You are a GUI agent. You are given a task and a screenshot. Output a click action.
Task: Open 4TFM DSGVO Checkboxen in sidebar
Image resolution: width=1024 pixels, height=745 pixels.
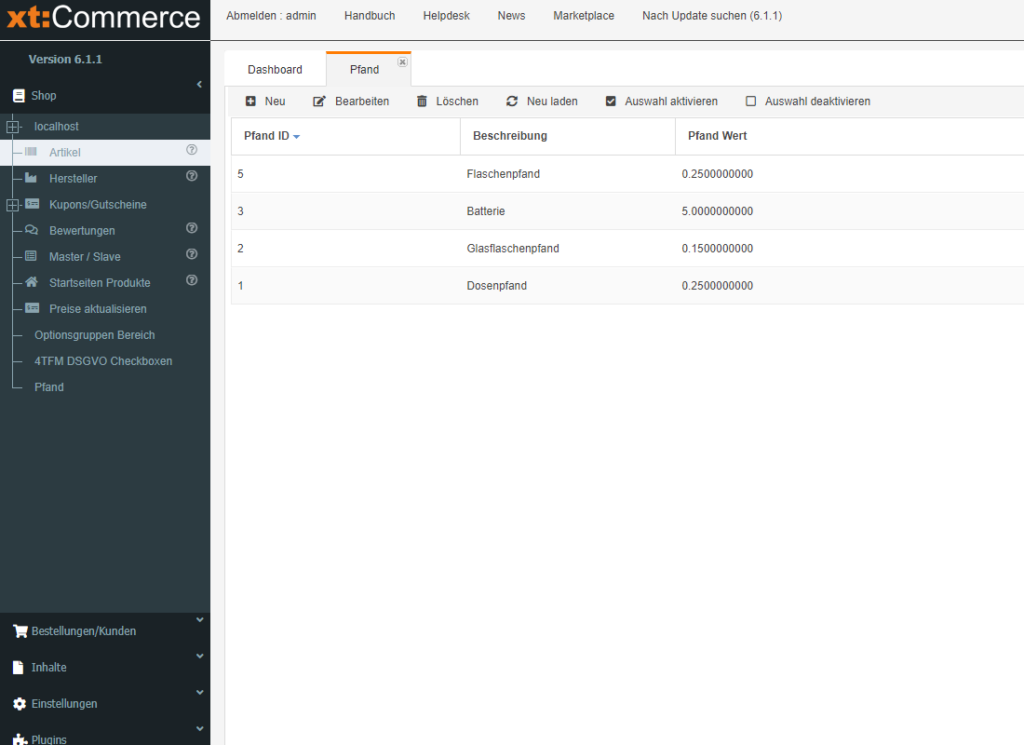[103, 361]
